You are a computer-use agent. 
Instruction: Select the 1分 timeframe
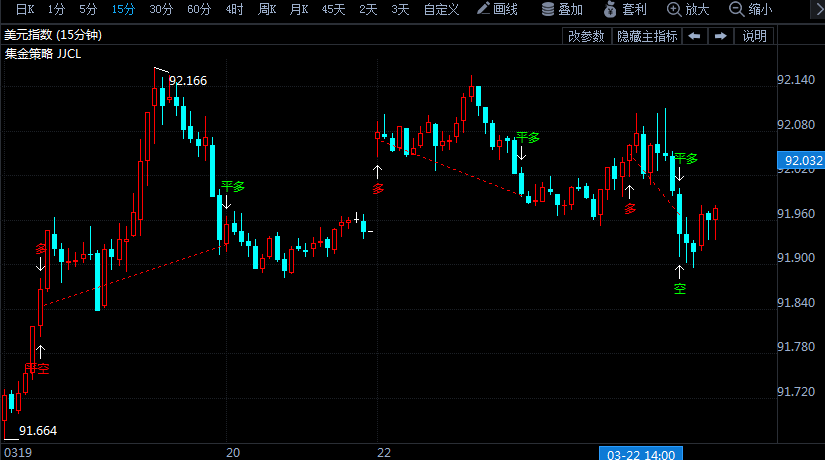(x=56, y=9)
